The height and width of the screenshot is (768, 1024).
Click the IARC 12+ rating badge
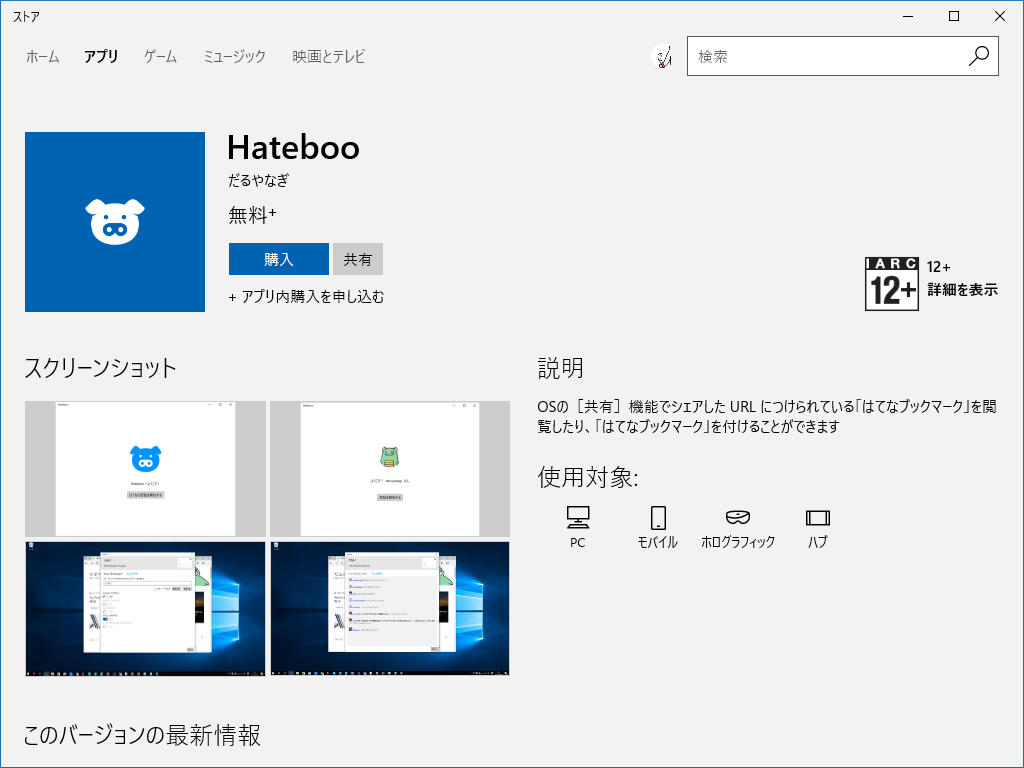(x=891, y=283)
